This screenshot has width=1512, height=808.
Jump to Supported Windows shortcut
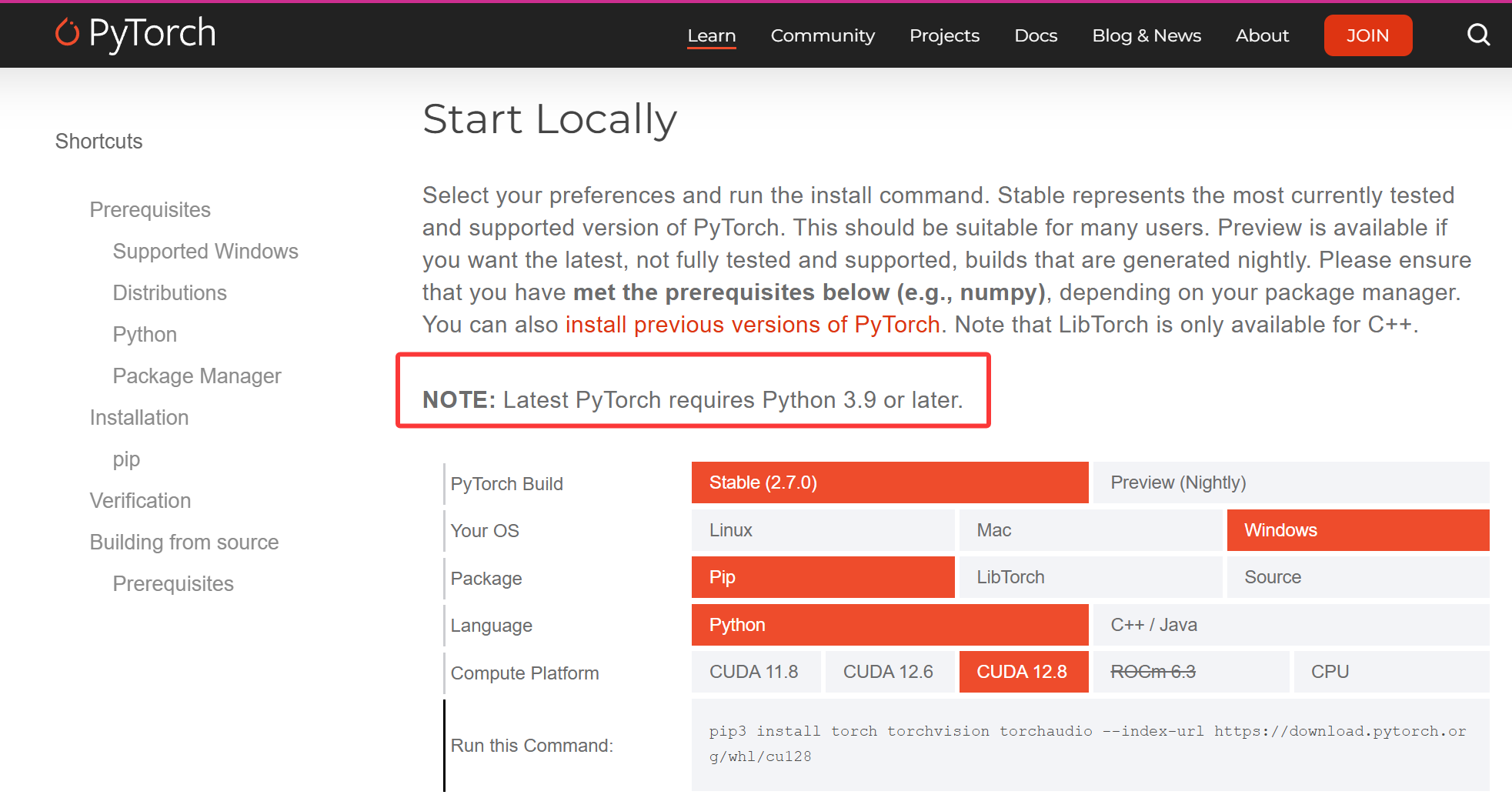pos(205,251)
